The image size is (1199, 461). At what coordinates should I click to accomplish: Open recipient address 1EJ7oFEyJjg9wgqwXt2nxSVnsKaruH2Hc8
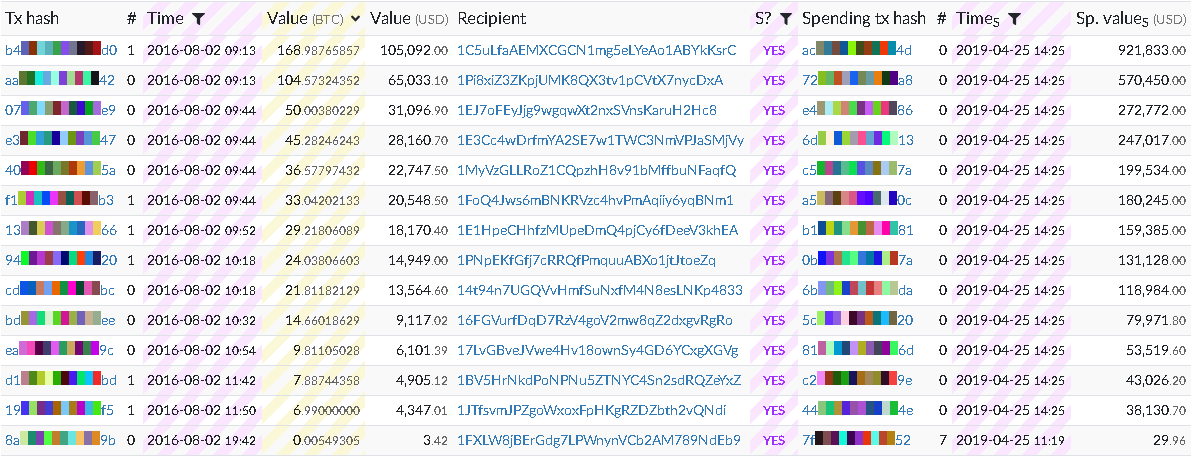587,110
